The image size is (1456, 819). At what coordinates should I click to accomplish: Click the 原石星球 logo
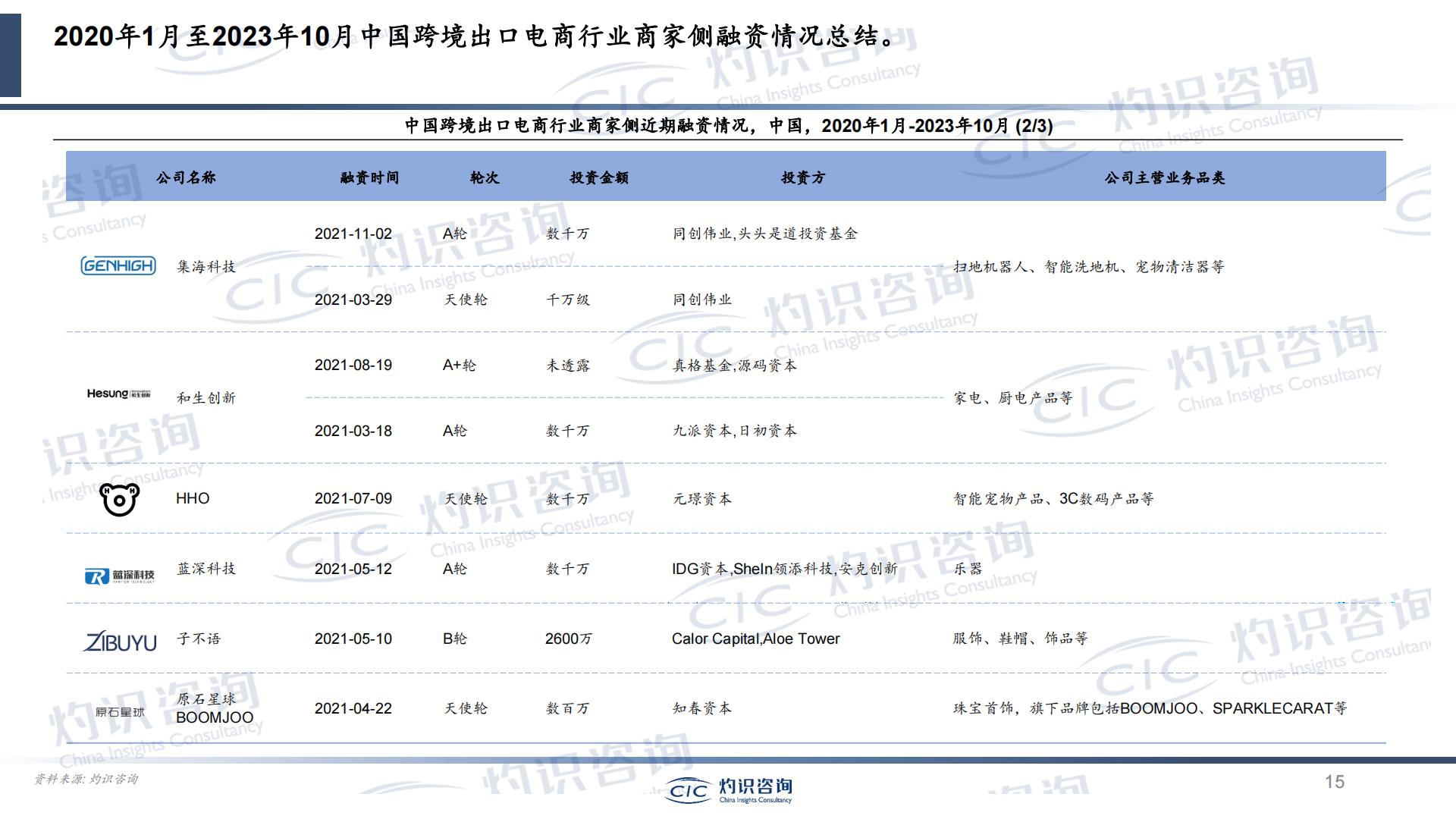[x=120, y=712]
